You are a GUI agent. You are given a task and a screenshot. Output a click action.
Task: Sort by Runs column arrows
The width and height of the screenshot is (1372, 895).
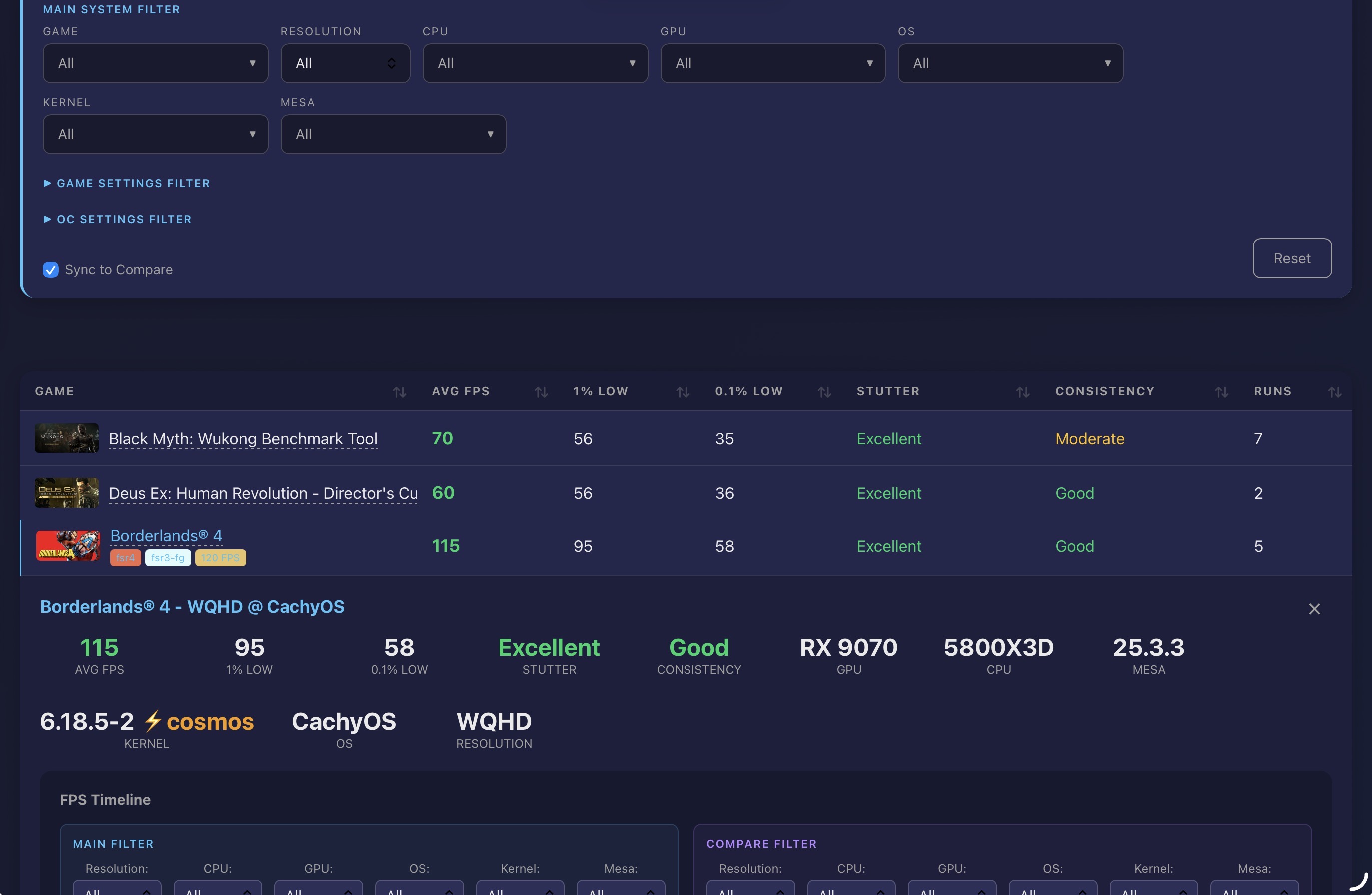click(x=1334, y=392)
